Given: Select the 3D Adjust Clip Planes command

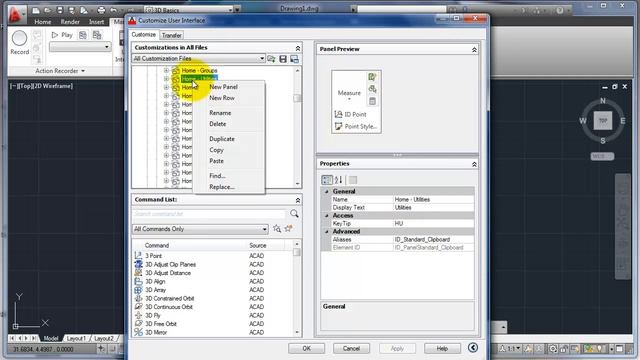Looking at the screenshot, I should [171, 264].
